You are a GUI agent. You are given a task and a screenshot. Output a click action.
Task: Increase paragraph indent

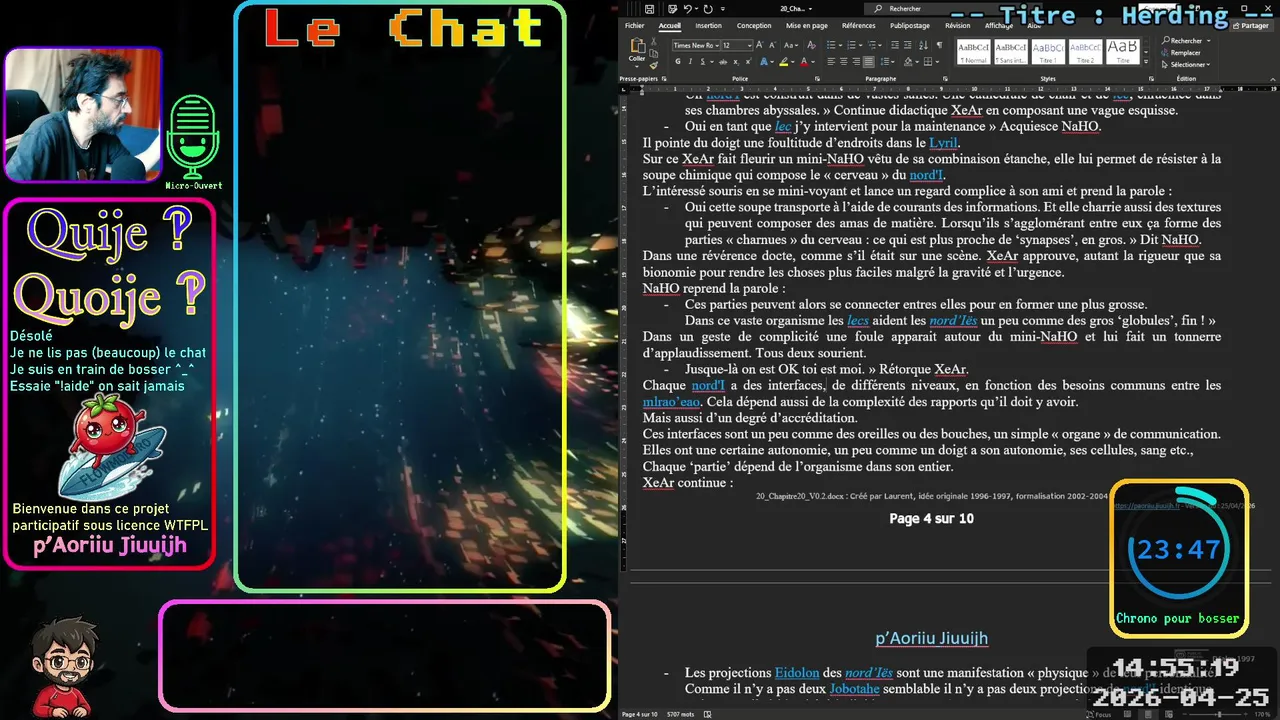tap(907, 45)
